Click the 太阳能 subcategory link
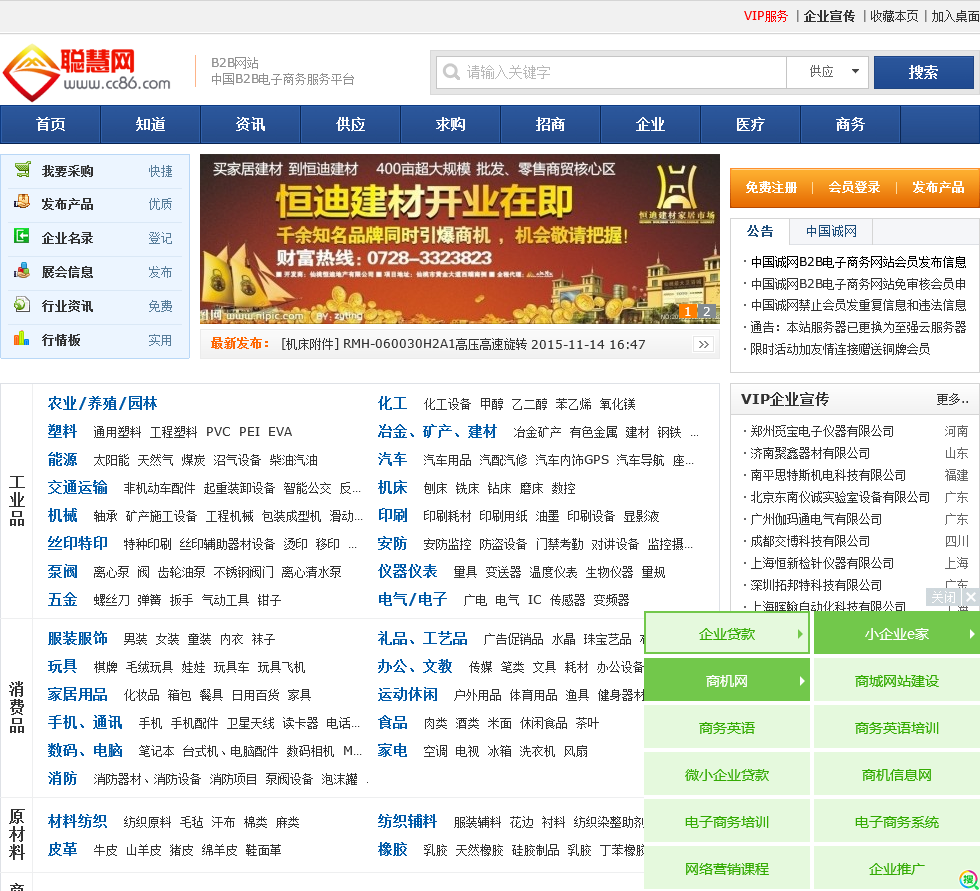This screenshot has width=980, height=891. point(111,460)
